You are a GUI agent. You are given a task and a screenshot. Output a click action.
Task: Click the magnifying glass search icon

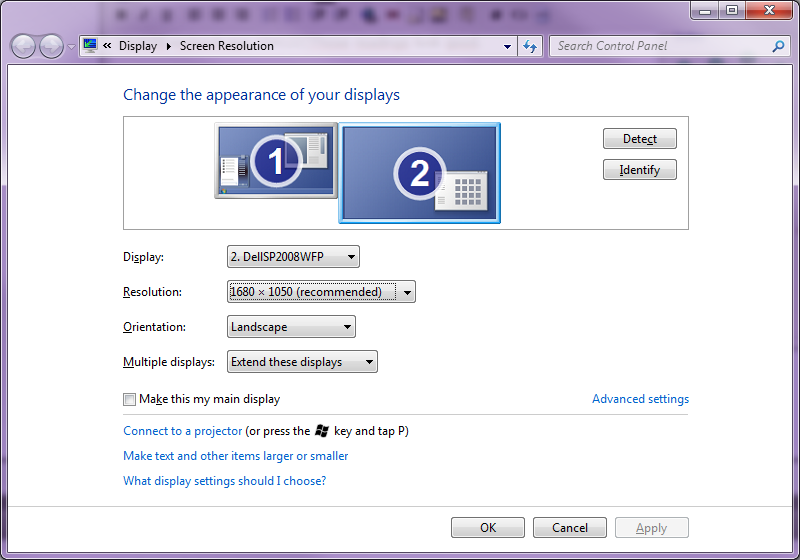pos(778,46)
